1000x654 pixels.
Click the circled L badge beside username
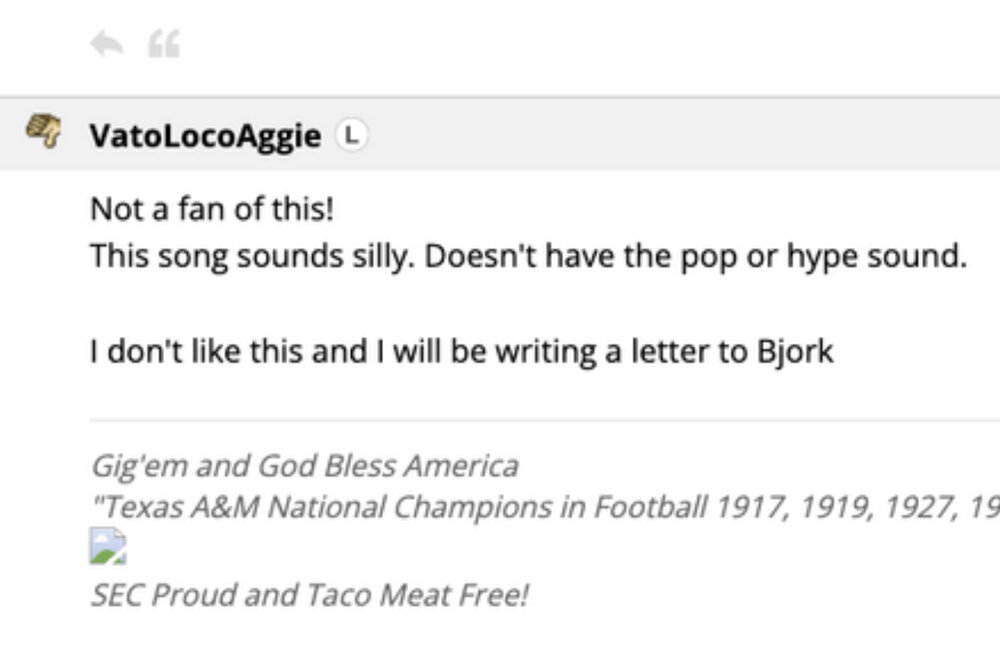[x=351, y=134]
